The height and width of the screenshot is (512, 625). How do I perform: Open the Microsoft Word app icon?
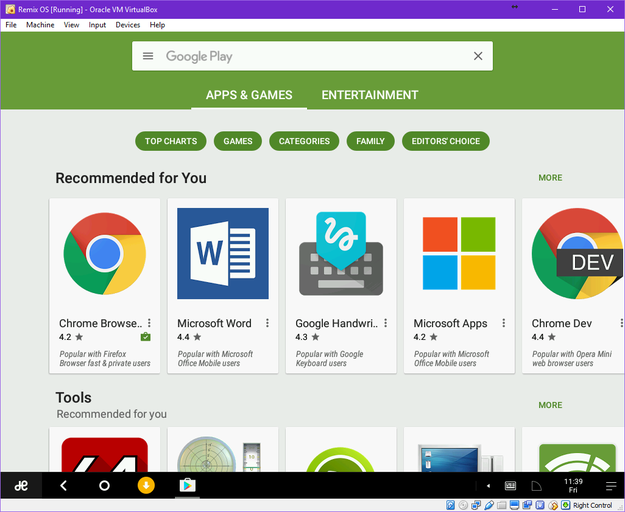(223, 253)
